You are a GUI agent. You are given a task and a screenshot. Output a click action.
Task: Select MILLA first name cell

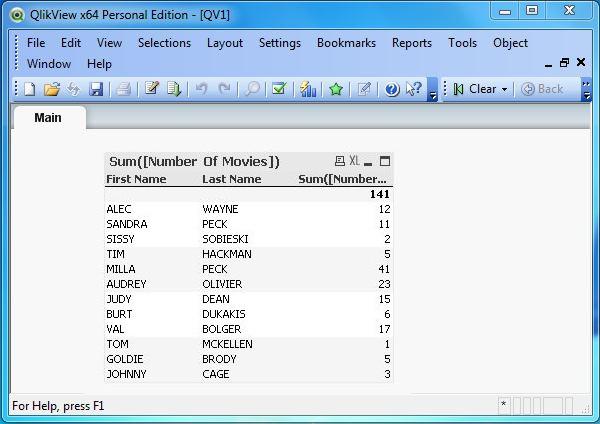click(x=121, y=269)
